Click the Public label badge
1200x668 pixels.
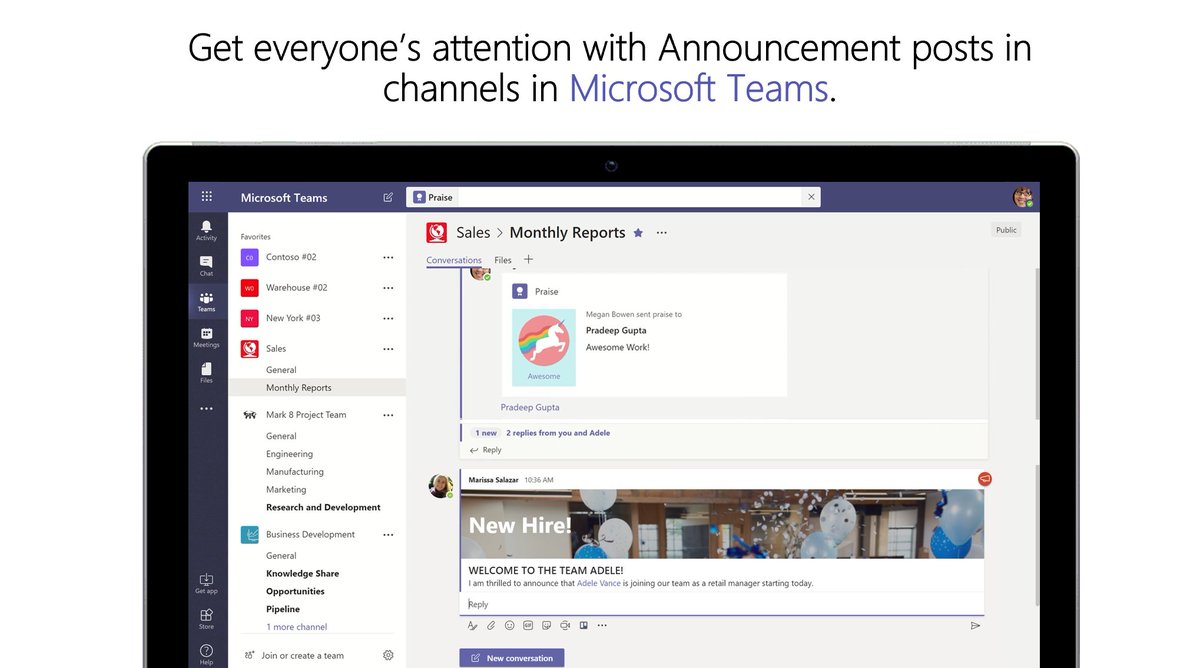[1006, 230]
